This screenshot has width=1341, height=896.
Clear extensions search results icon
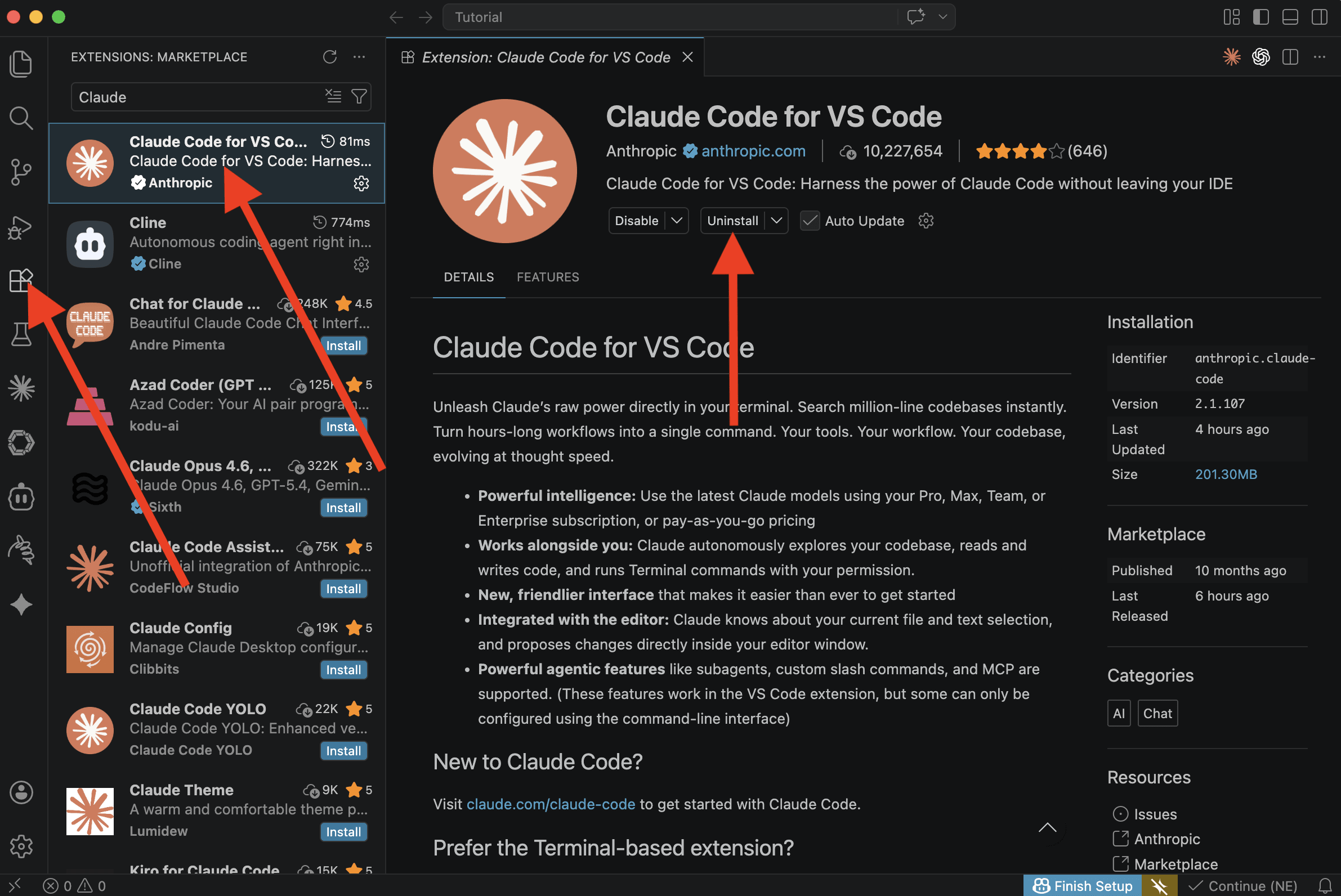tap(333, 97)
